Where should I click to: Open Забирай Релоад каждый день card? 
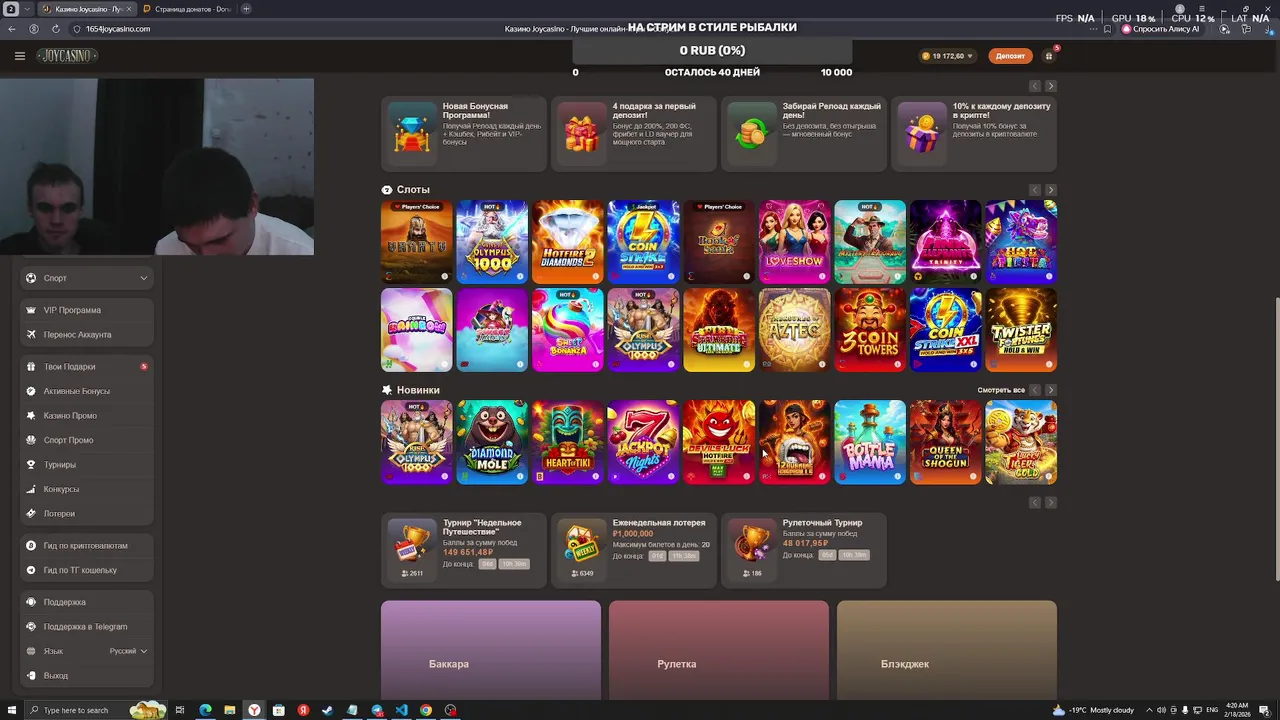coord(804,133)
